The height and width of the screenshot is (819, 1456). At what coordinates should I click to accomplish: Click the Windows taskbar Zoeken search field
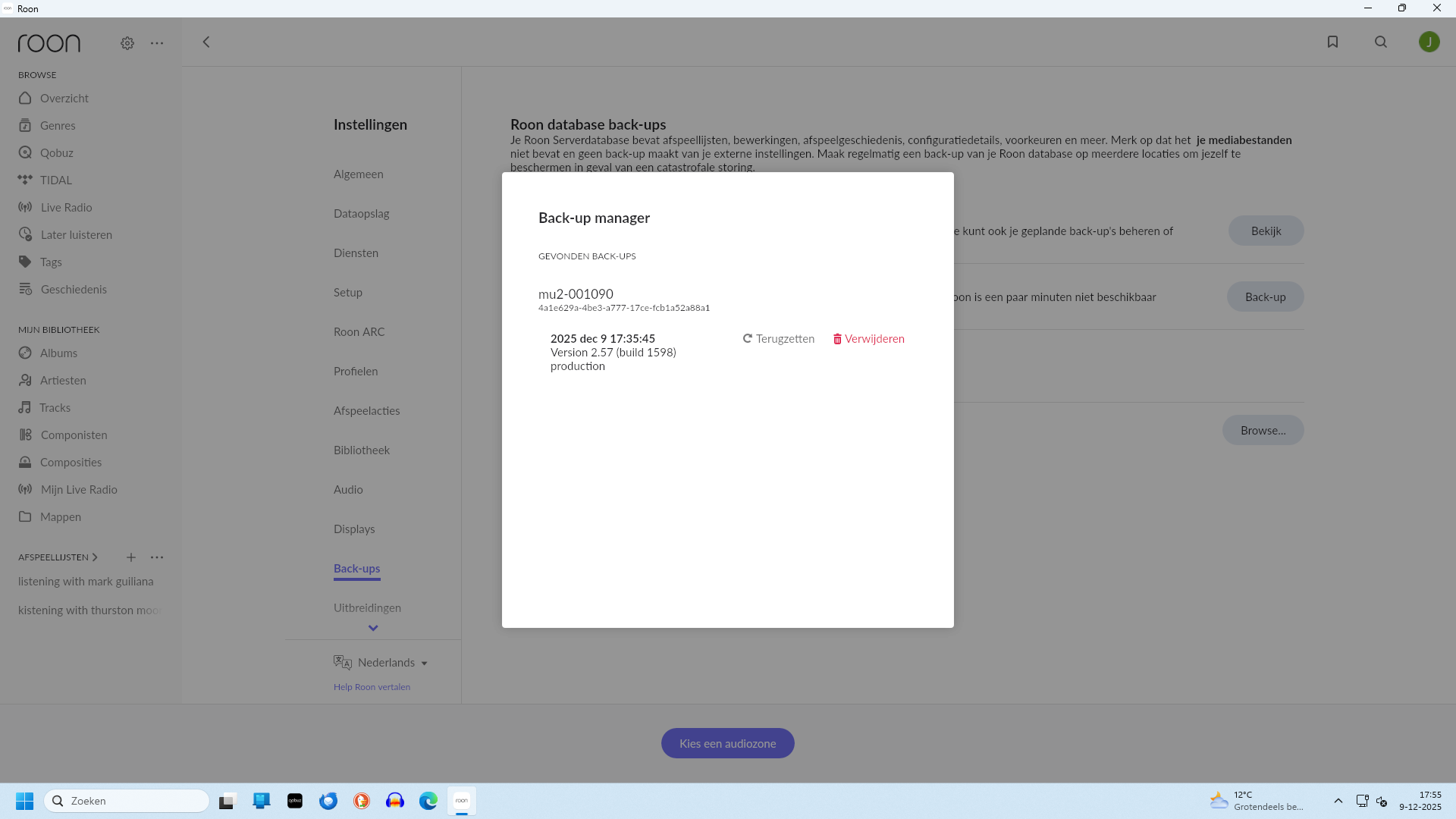pyautogui.click(x=127, y=801)
